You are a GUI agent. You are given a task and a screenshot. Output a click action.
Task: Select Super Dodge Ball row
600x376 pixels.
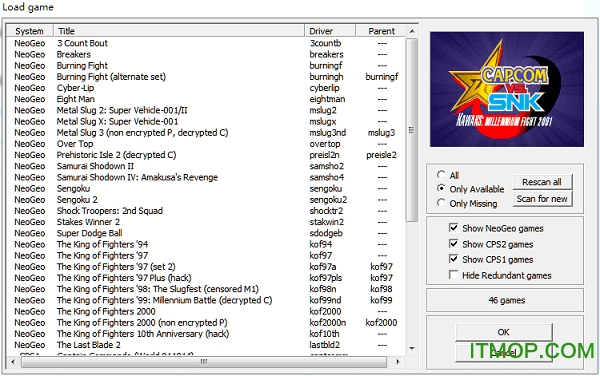pyautogui.click(x=206, y=233)
